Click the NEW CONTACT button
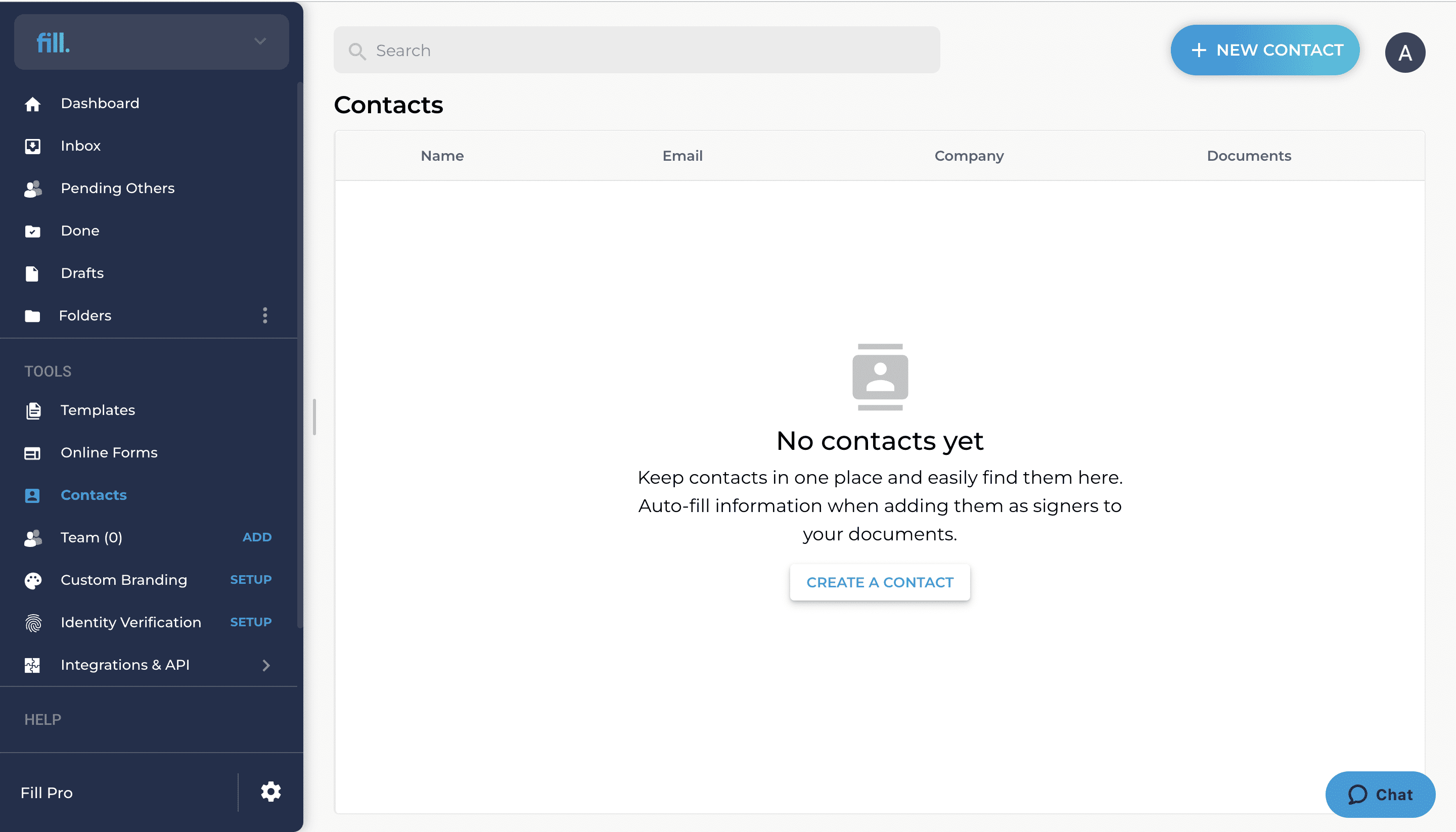The height and width of the screenshot is (832, 1456). 1265,50
